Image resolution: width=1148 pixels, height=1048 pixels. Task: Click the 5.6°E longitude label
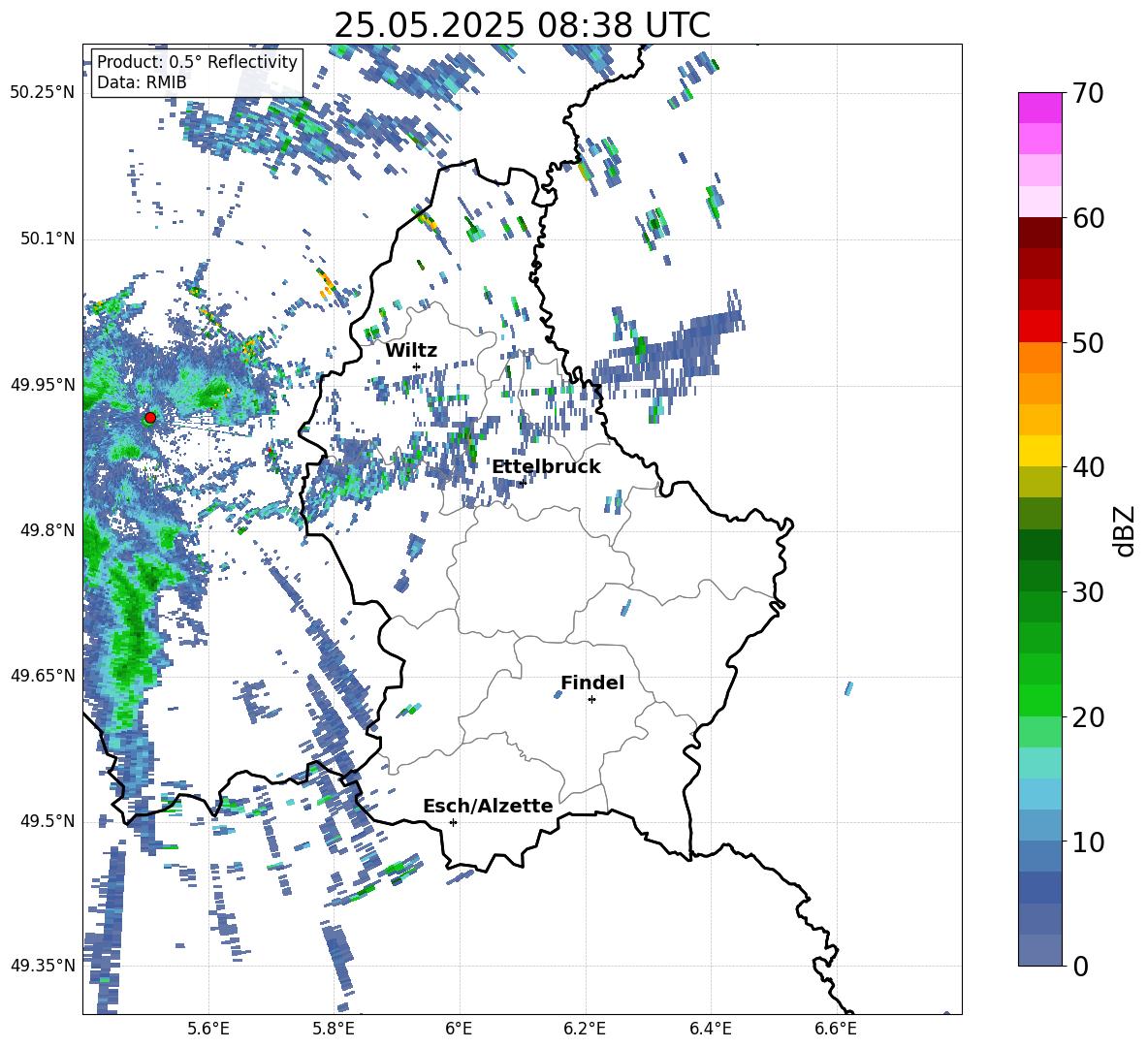(208, 1029)
